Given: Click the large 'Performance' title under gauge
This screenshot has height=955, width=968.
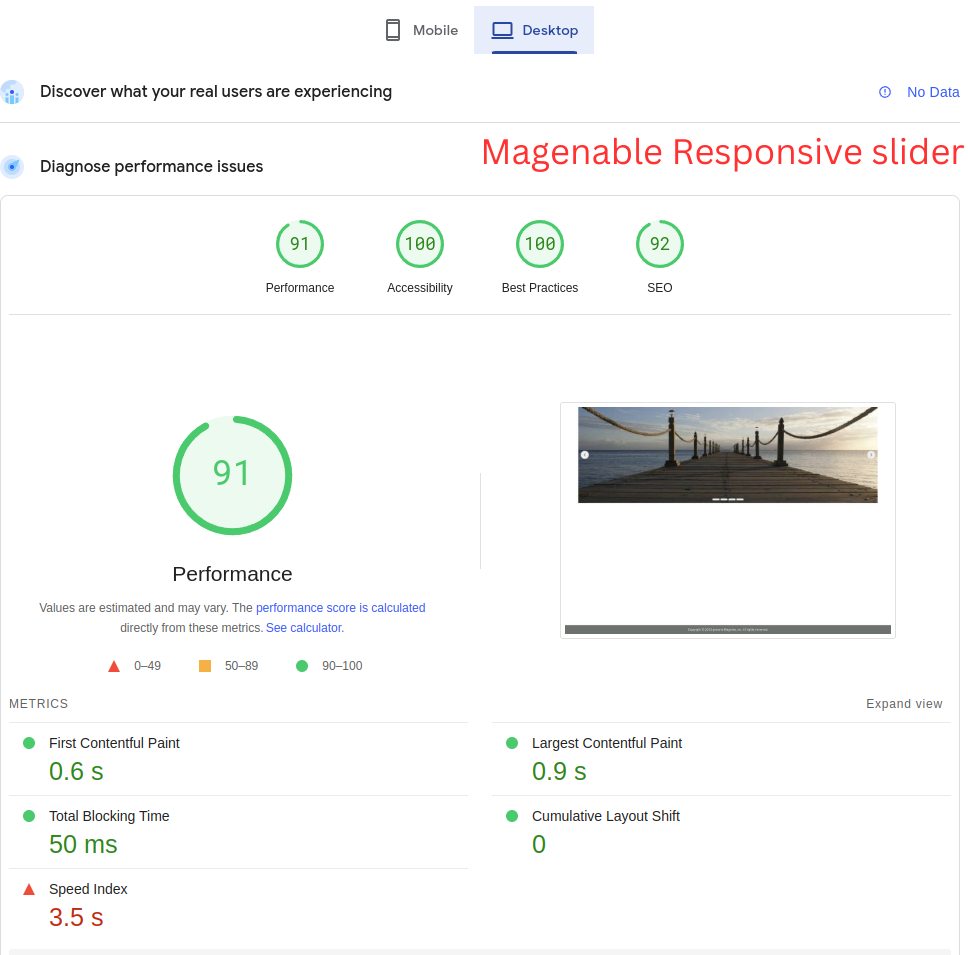Looking at the screenshot, I should [x=232, y=573].
